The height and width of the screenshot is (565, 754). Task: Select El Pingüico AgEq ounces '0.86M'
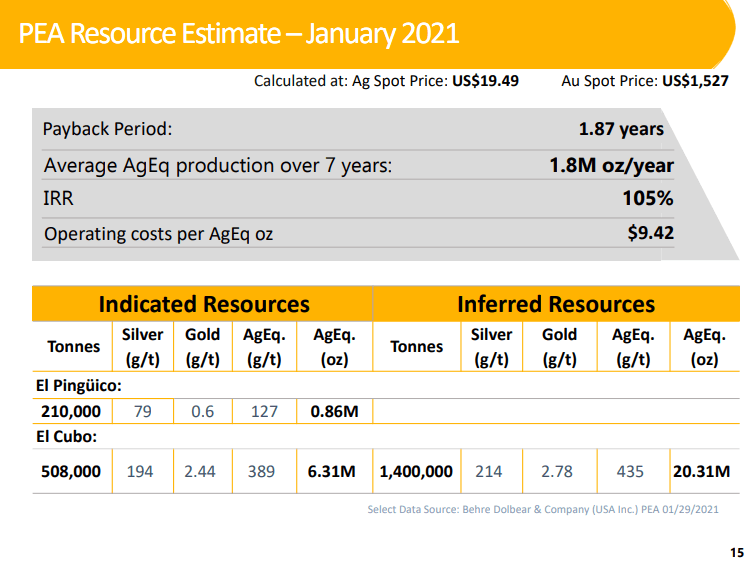coord(334,412)
